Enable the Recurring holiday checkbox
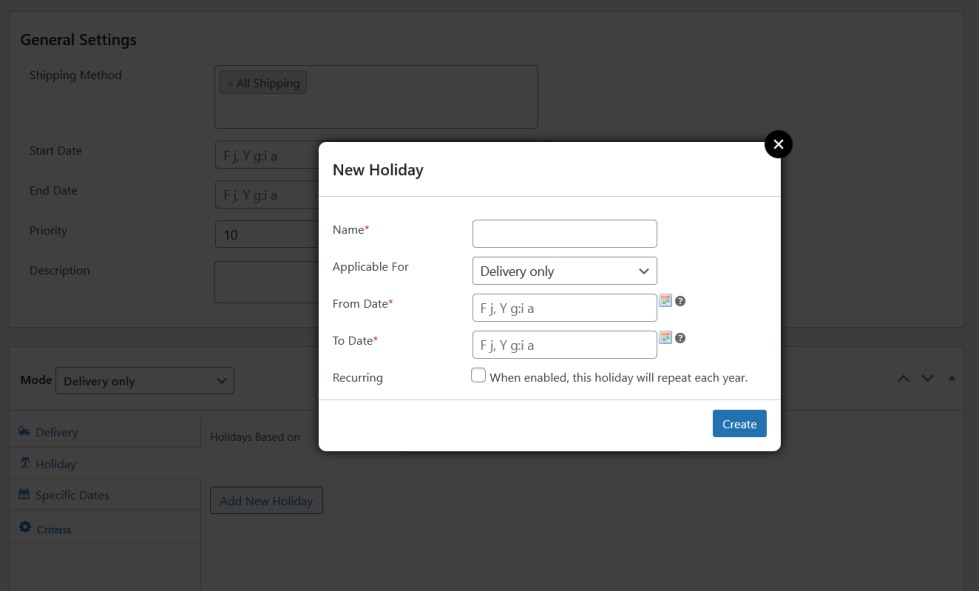This screenshot has width=979, height=591. click(479, 376)
